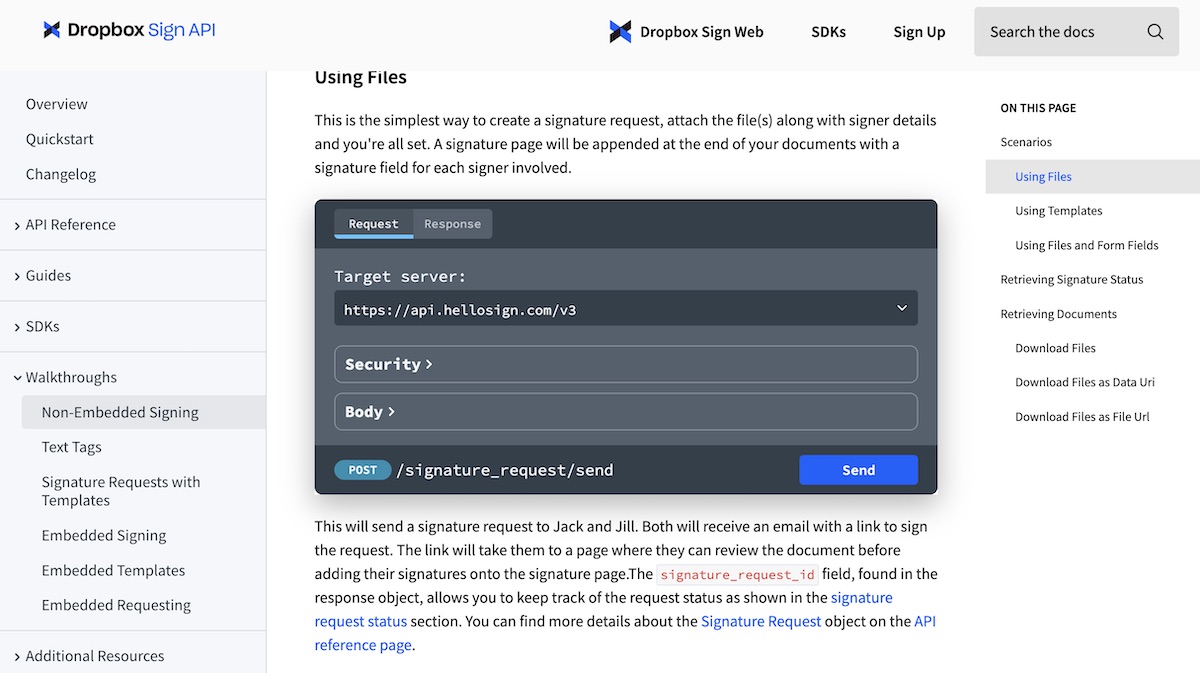Click the search magnifier icon
Viewport: 1200px width, 673px height.
[1155, 32]
